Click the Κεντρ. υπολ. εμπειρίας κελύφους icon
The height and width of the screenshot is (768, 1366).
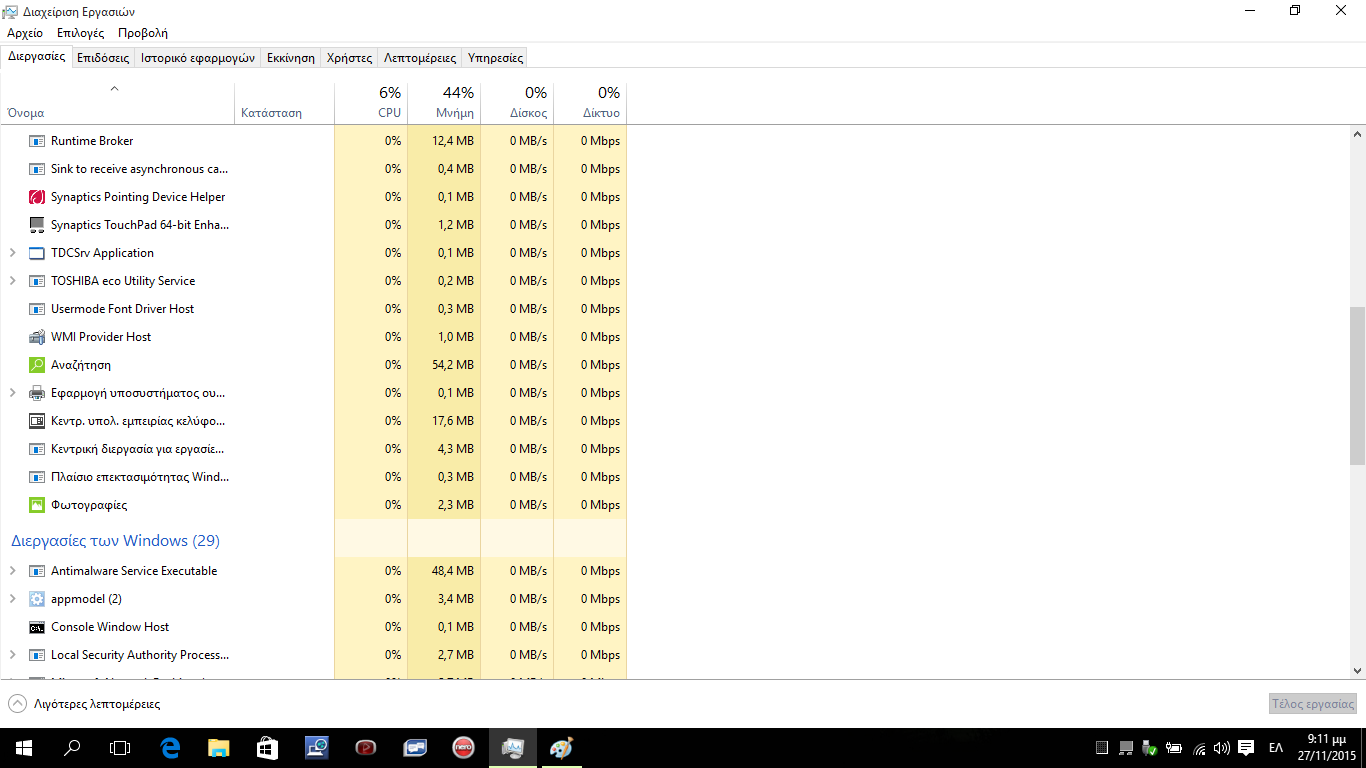(x=37, y=421)
